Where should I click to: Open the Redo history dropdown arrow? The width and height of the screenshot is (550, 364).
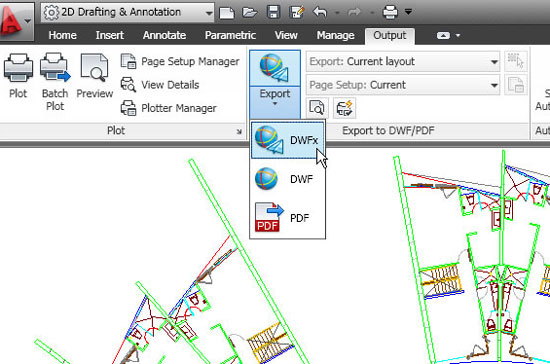[372, 13]
